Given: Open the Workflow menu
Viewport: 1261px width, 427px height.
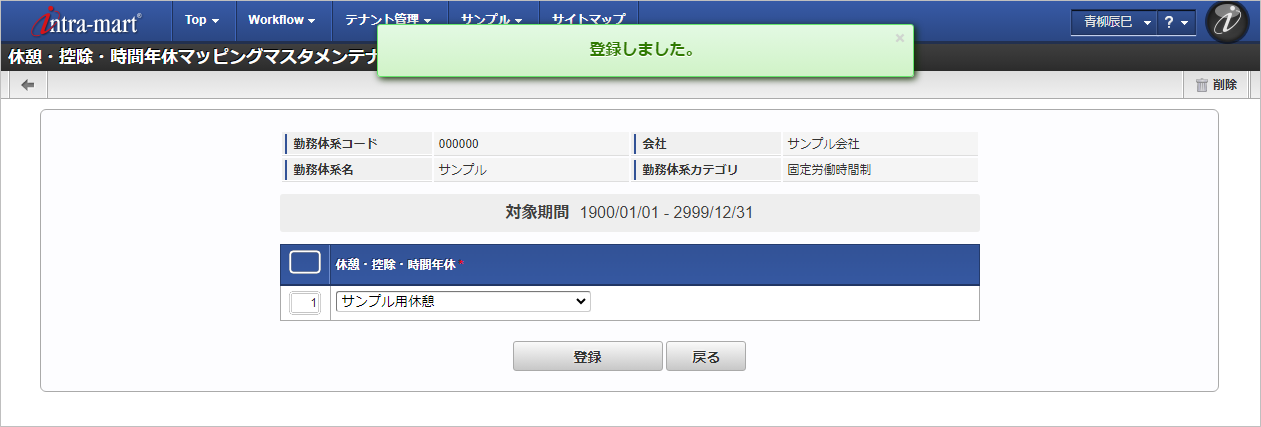Looking at the screenshot, I should click(x=282, y=20).
